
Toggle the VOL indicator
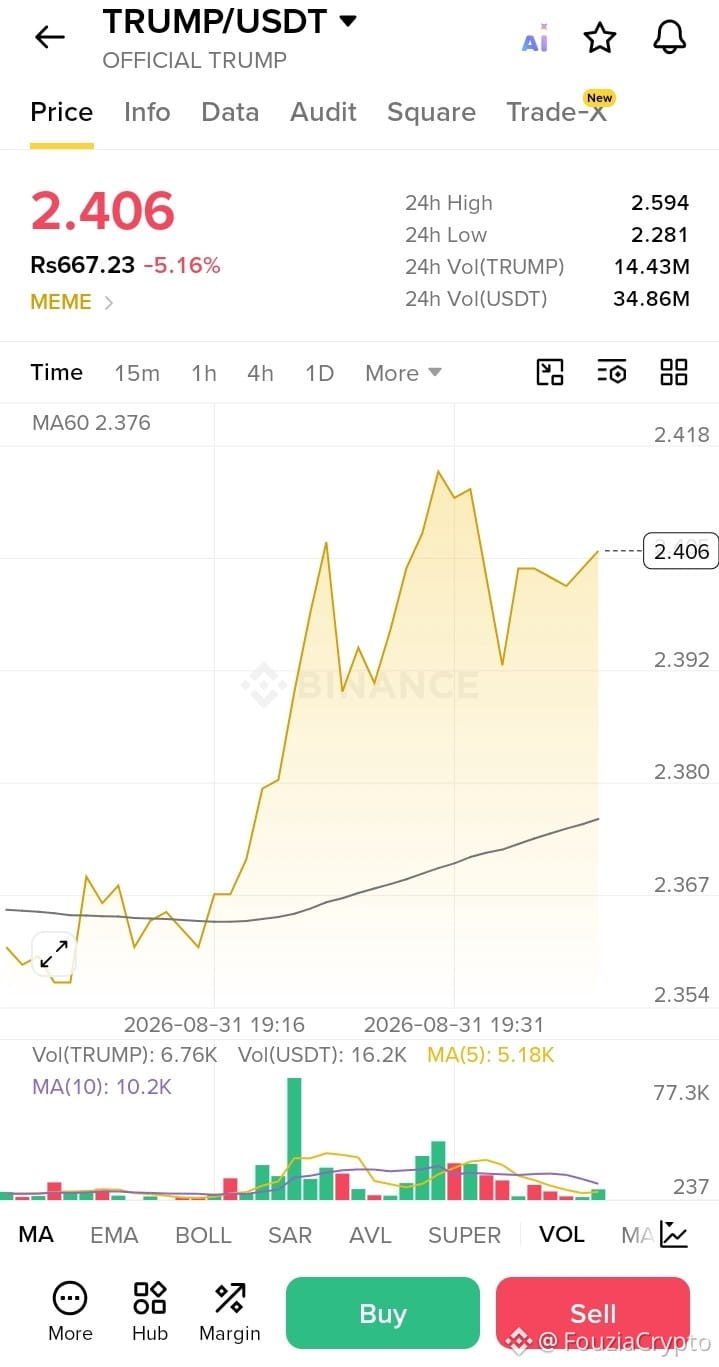tap(562, 1234)
